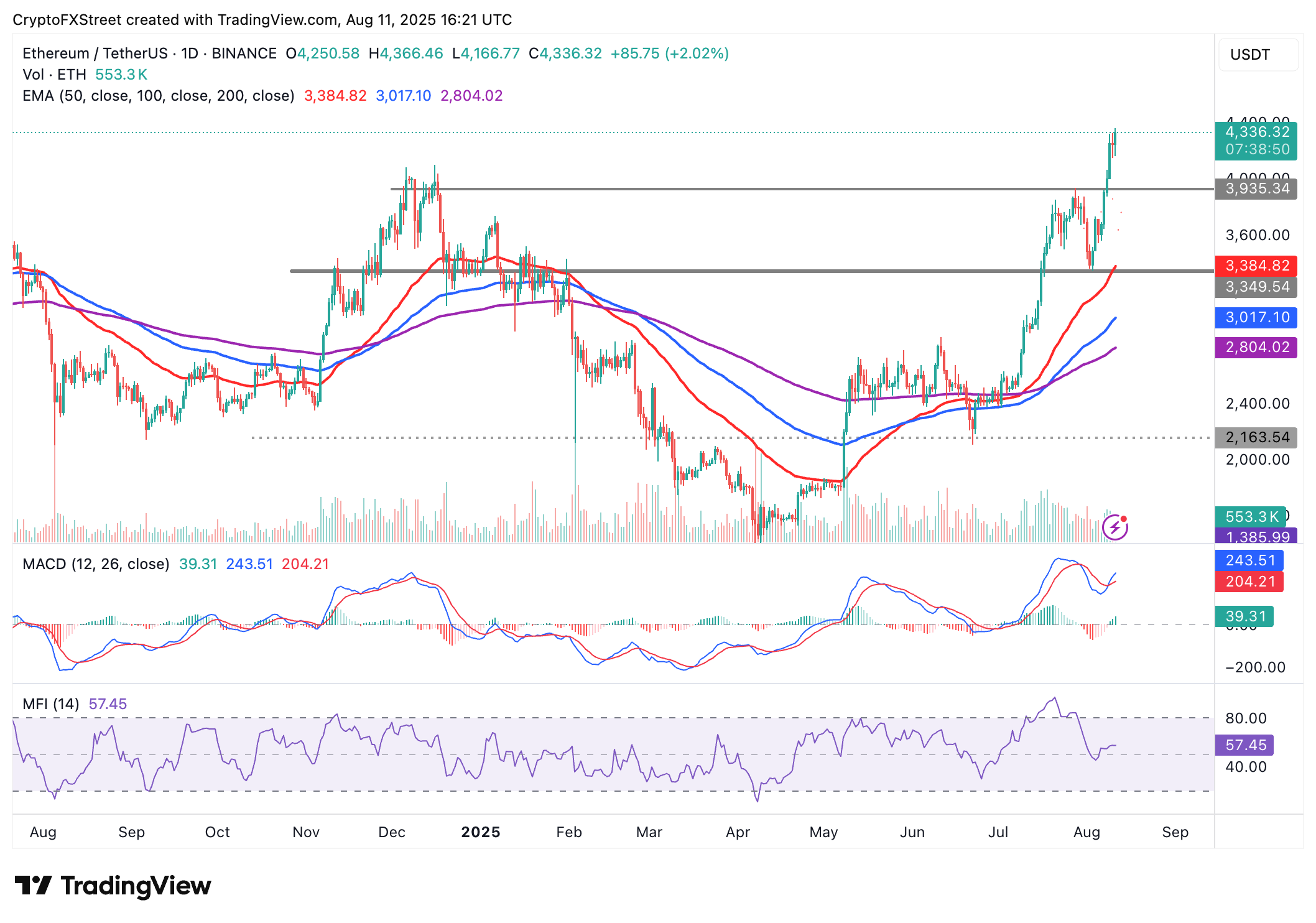
Task: Select the gray 3,935.34 resistance line label
Action: (x=1256, y=189)
